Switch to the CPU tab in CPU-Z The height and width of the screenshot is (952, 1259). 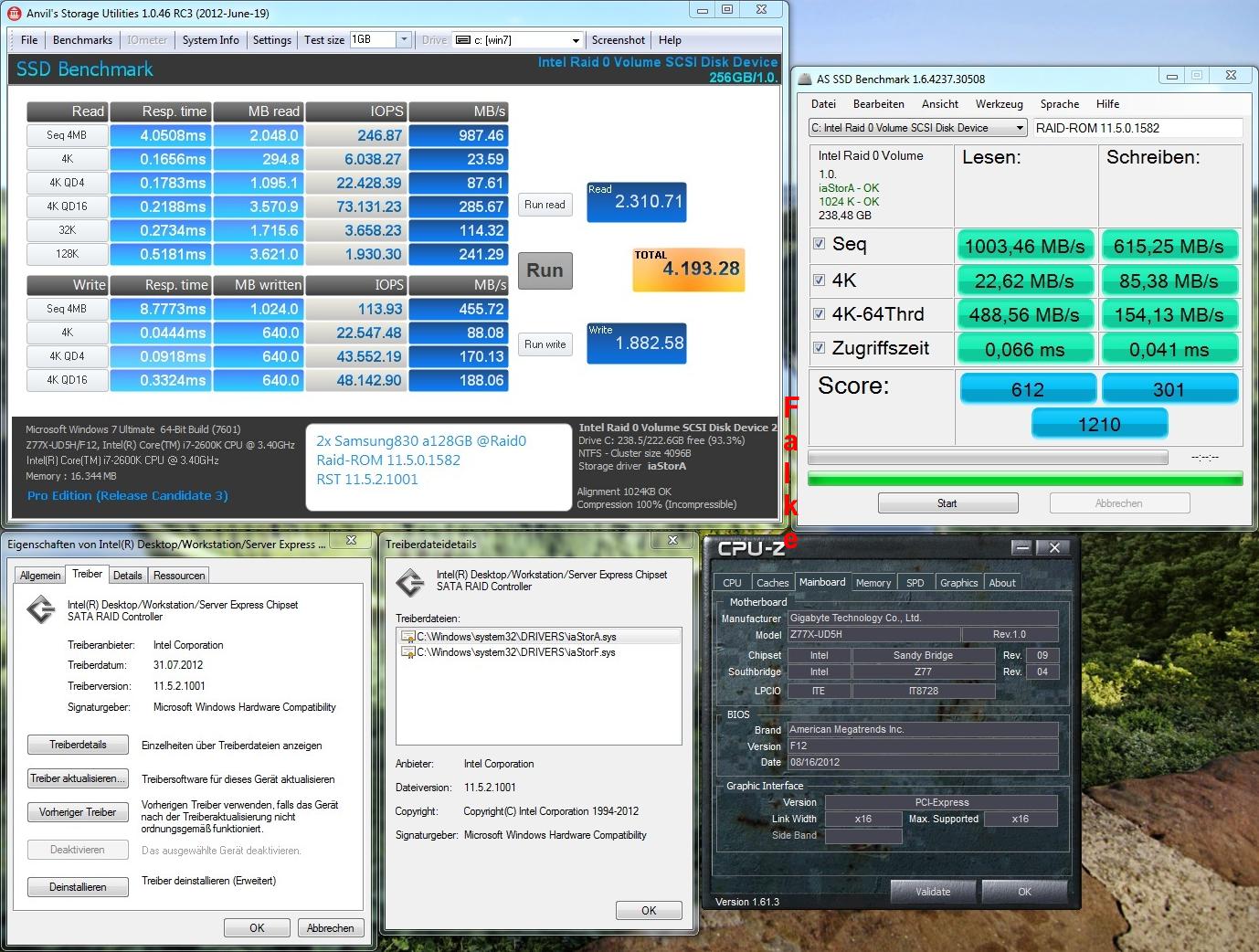click(x=733, y=583)
